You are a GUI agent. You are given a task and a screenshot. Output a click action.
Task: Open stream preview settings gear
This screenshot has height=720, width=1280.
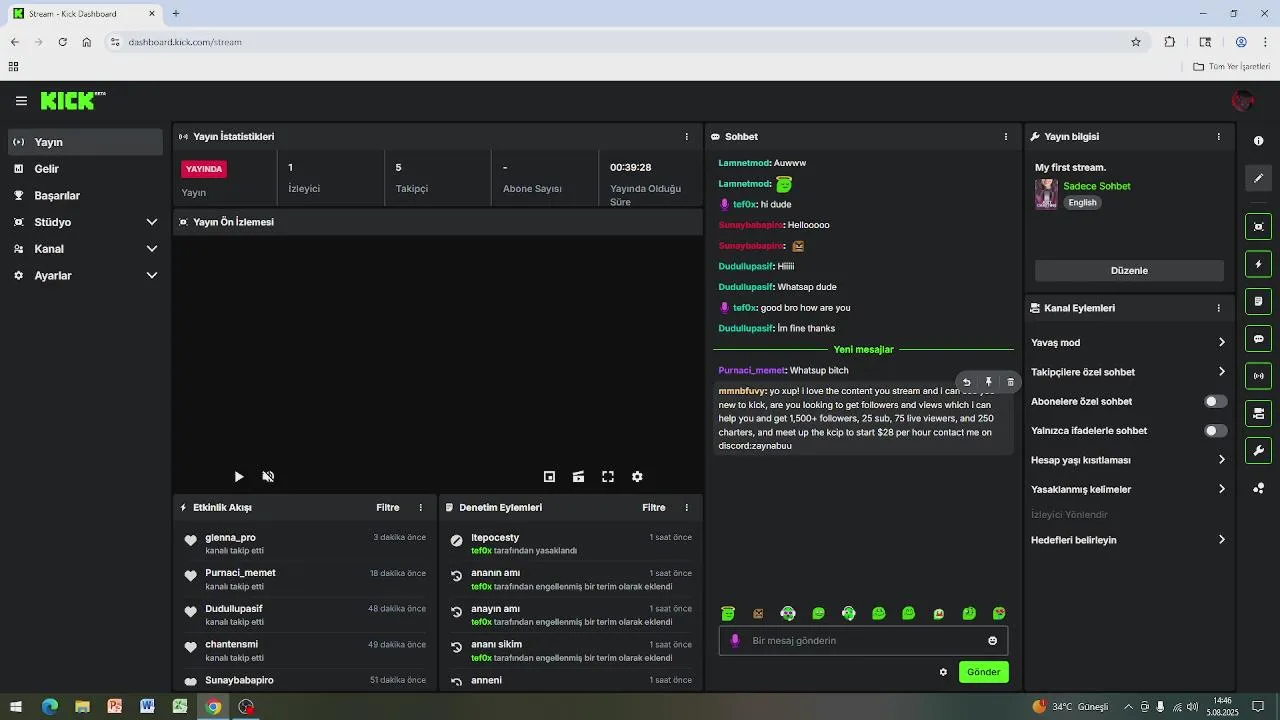click(x=637, y=477)
